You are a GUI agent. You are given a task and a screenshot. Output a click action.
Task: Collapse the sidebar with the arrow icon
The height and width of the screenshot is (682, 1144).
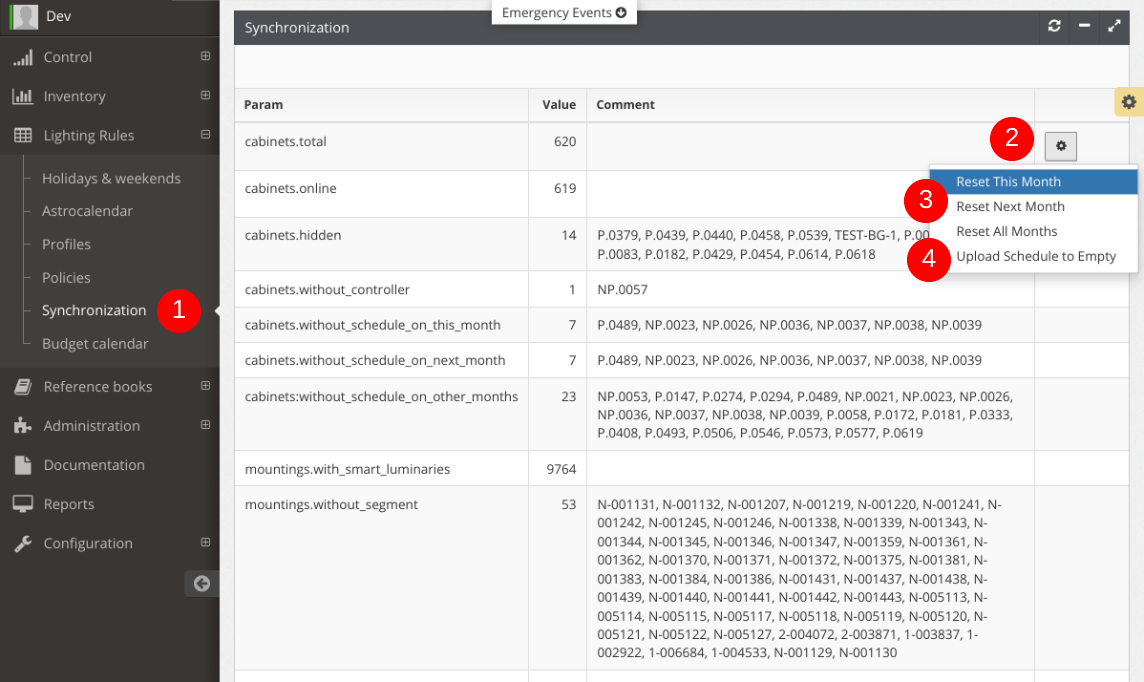(202, 584)
